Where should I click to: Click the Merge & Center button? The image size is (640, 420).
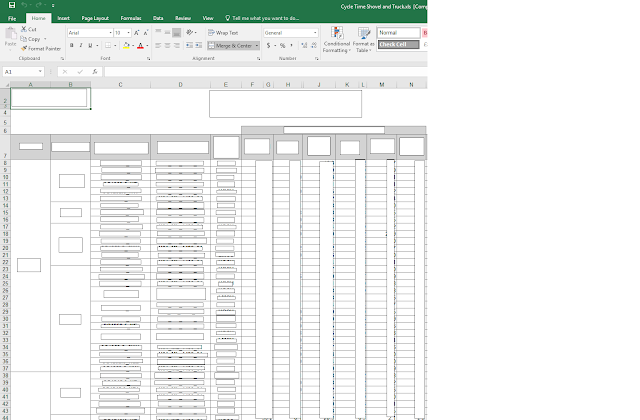tap(230, 45)
